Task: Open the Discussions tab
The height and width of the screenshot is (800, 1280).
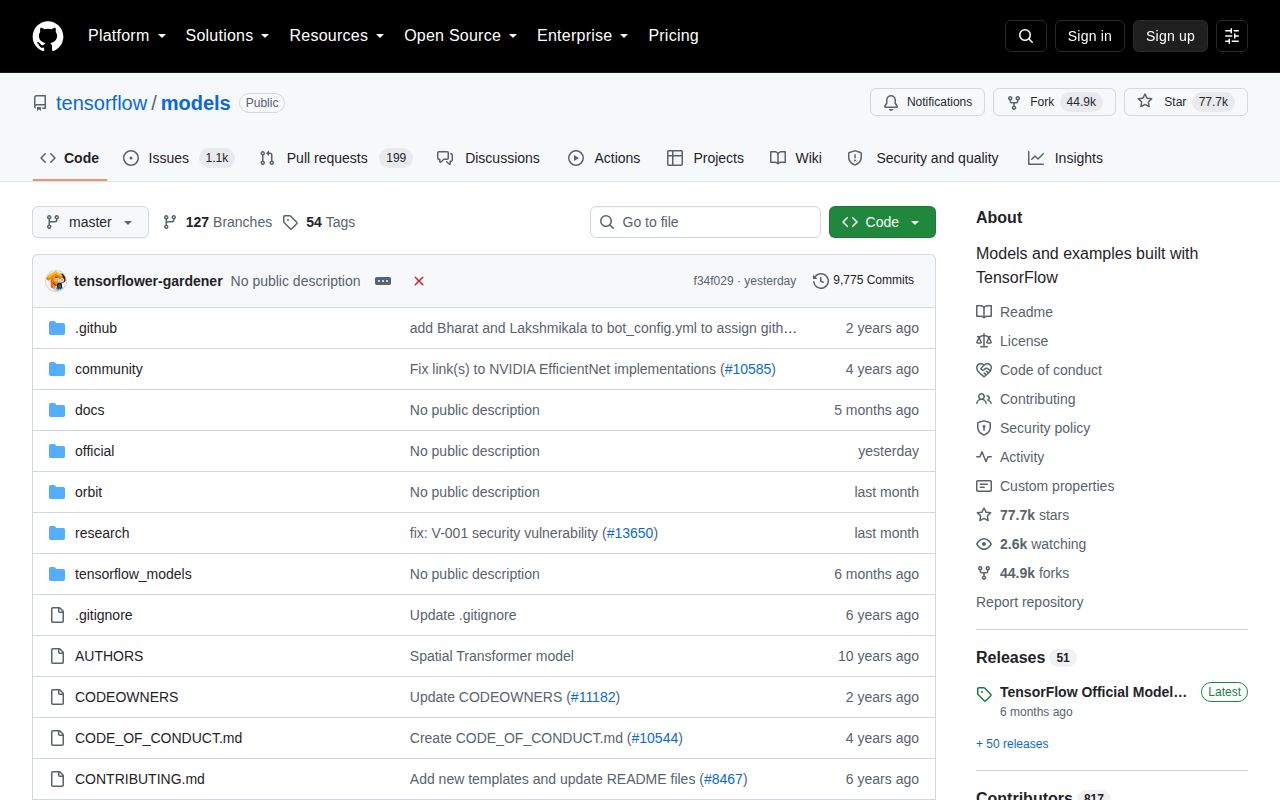Action: pos(488,158)
